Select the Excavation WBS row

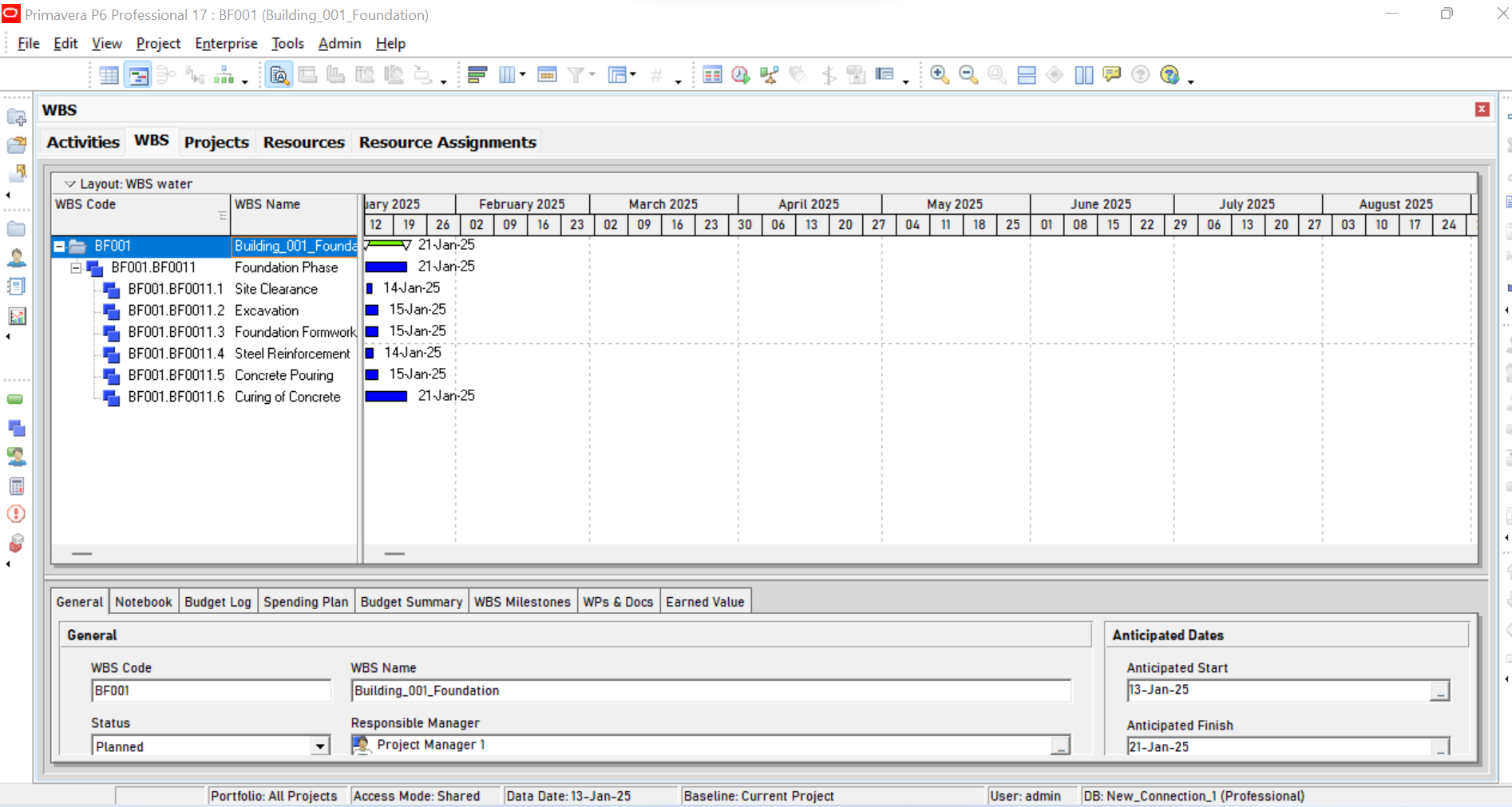pyautogui.click(x=205, y=311)
